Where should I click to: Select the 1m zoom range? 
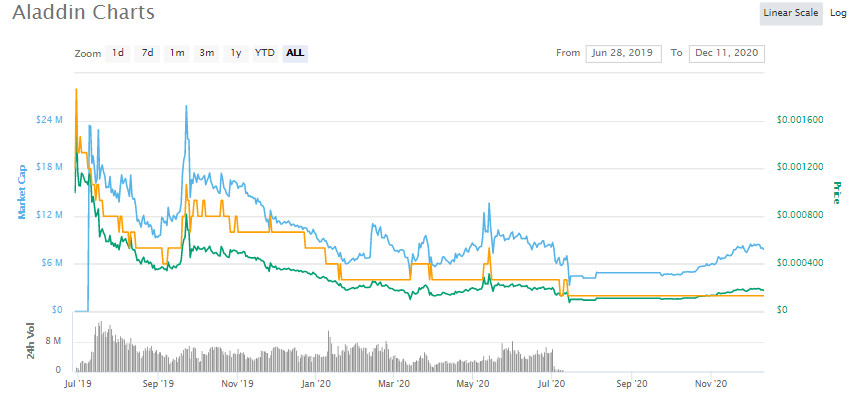coord(177,53)
